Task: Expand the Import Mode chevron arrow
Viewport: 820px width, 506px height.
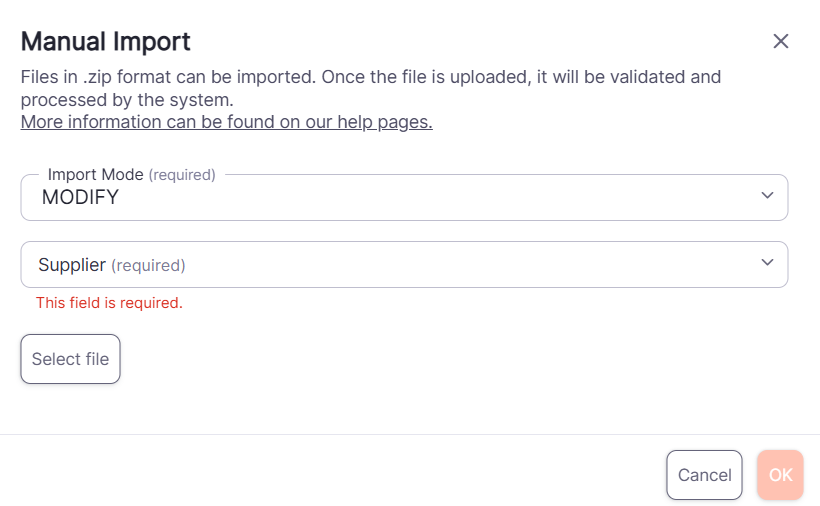Action: 767,195
